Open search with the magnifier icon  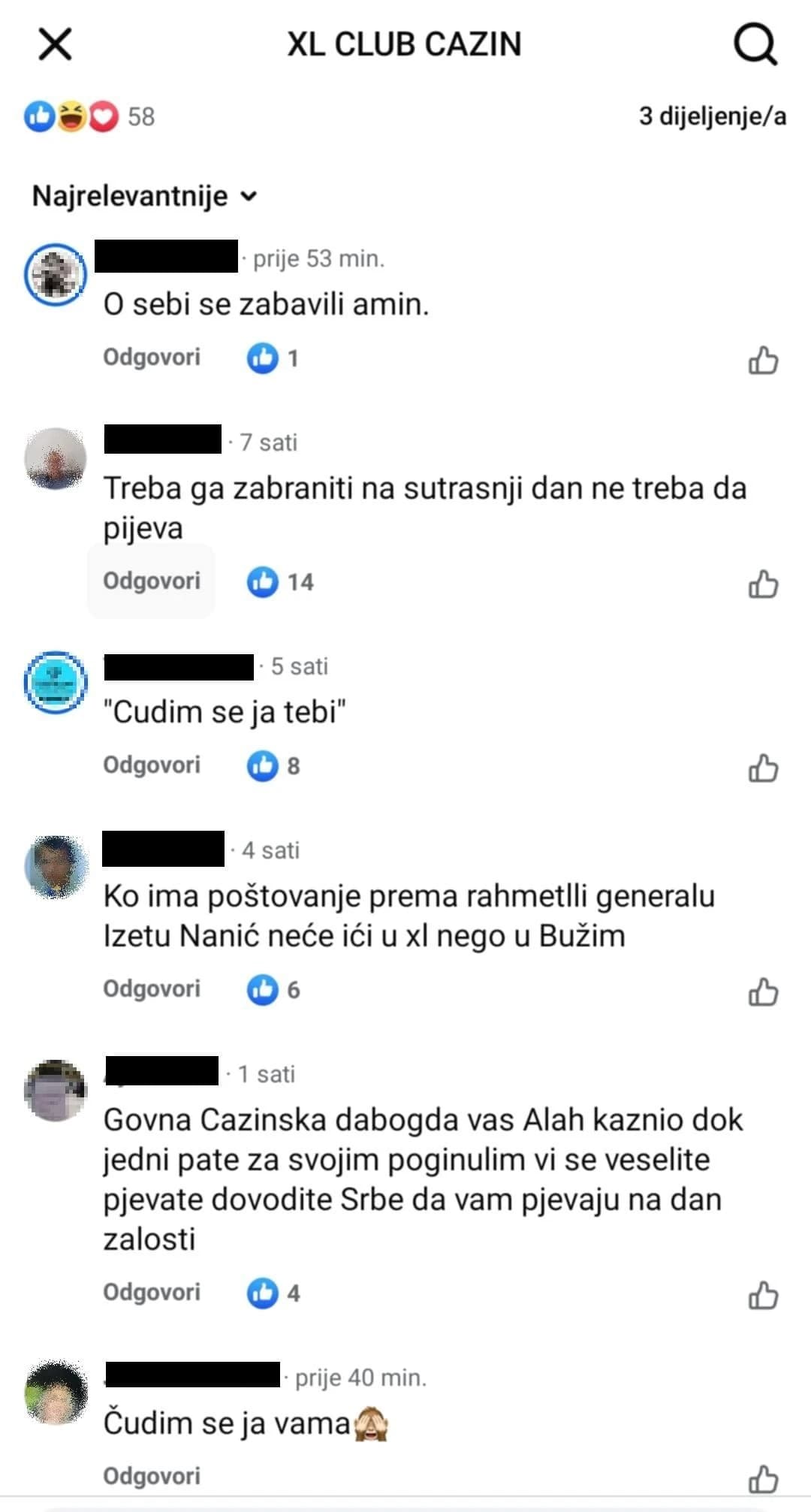pyautogui.click(x=755, y=44)
